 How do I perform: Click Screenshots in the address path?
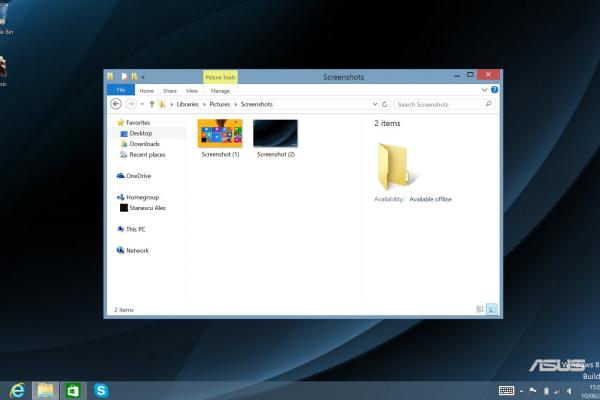[x=257, y=104]
